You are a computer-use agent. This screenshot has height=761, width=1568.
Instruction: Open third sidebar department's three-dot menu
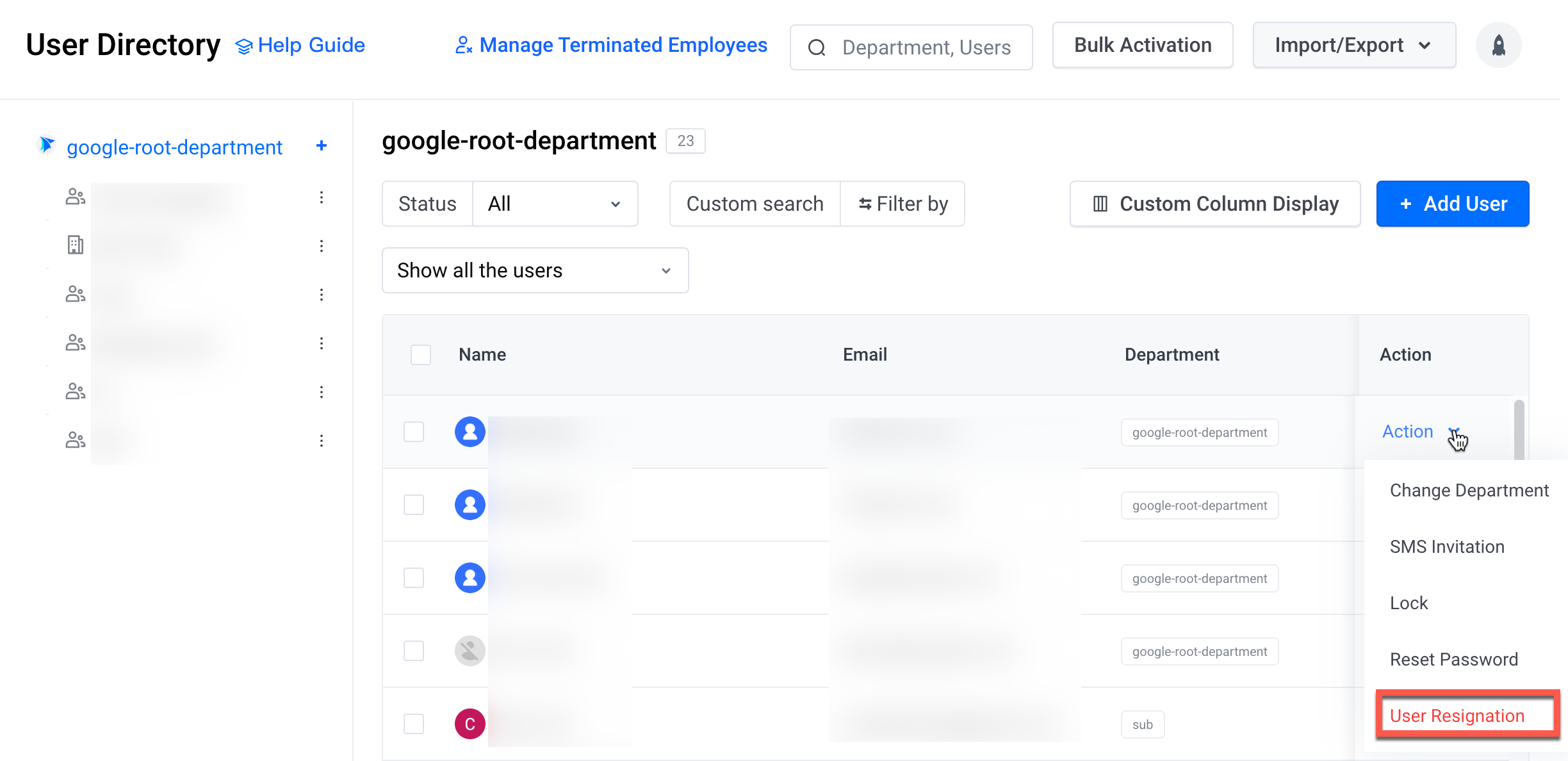(x=322, y=295)
